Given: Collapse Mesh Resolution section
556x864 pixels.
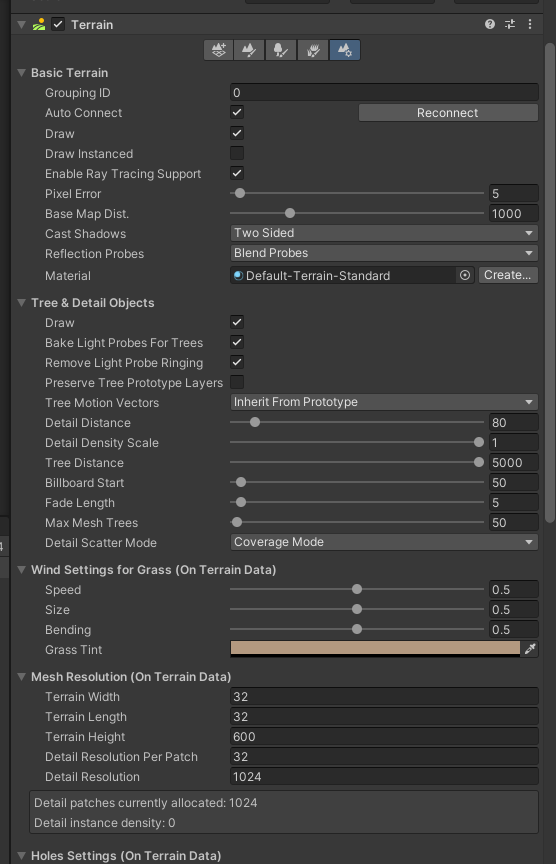Looking at the screenshot, I should point(21,677).
